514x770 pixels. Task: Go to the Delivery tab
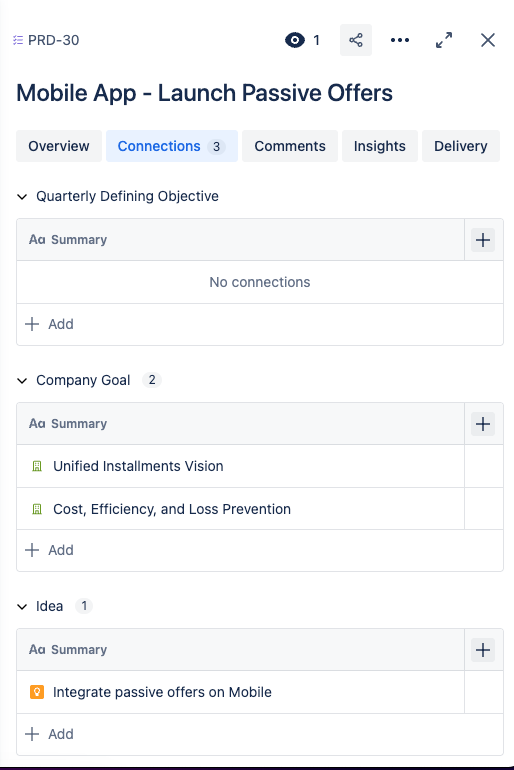pyautogui.click(x=460, y=146)
